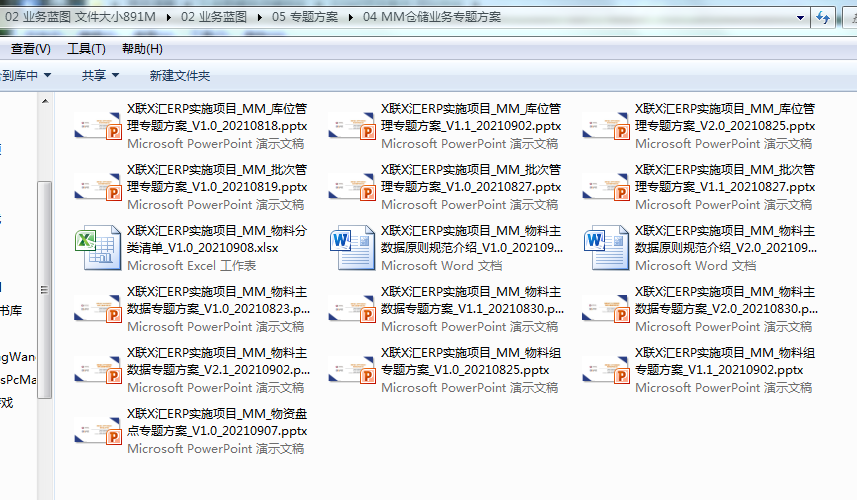Expand the breadcrumb arrow after 05 专题方案
The height and width of the screenshot is (500, 857).
352,18
